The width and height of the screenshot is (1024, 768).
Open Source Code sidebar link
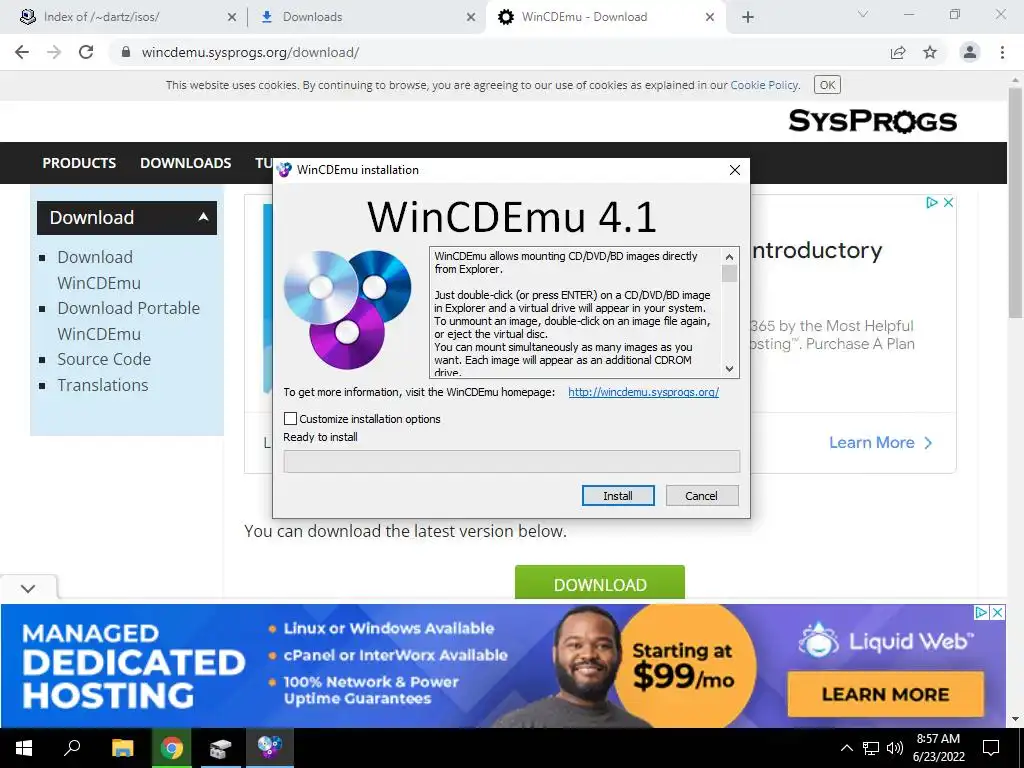(104, 359)
